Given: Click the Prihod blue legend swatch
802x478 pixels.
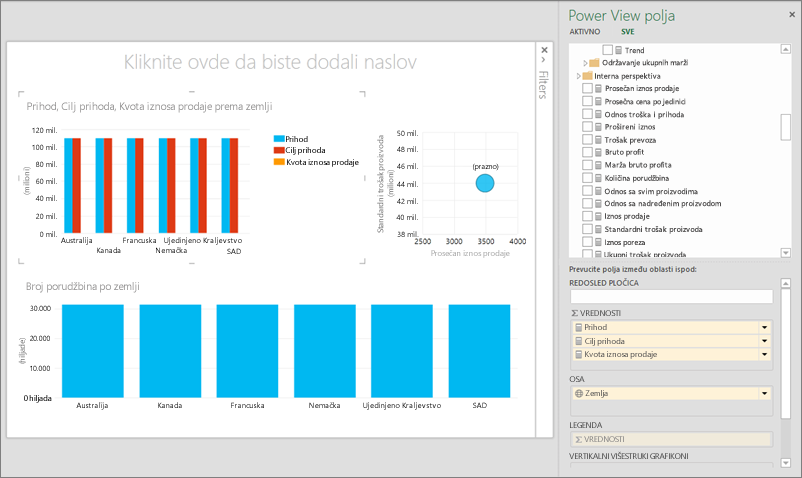Looking at the screenshot, I should [x=279, y=139].
